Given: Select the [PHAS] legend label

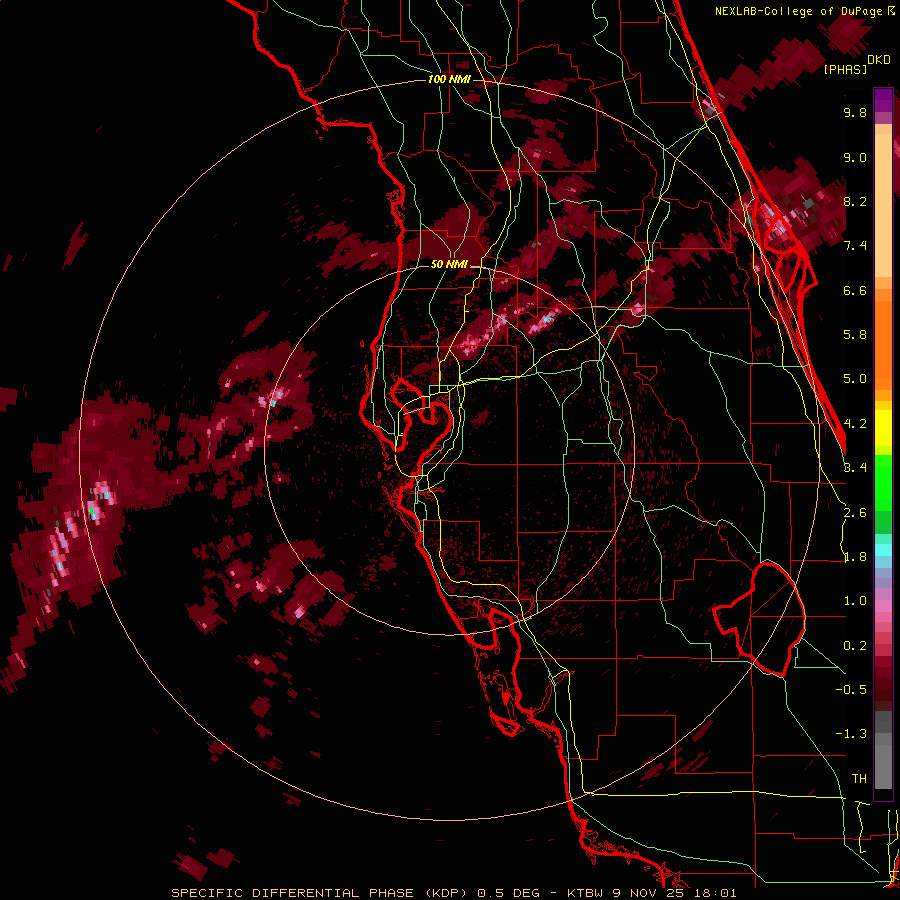Looking at the screenshot, I should (845, 69).
